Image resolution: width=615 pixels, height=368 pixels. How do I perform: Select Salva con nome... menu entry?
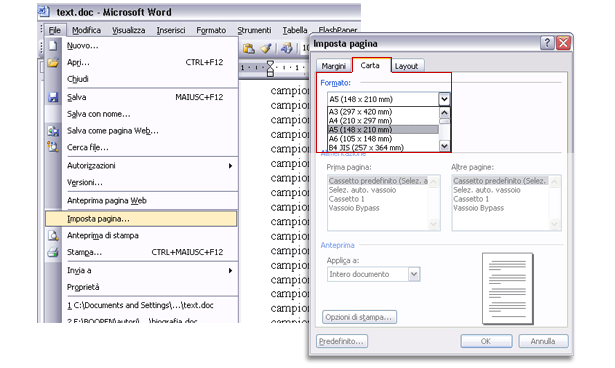pos(142,114)
